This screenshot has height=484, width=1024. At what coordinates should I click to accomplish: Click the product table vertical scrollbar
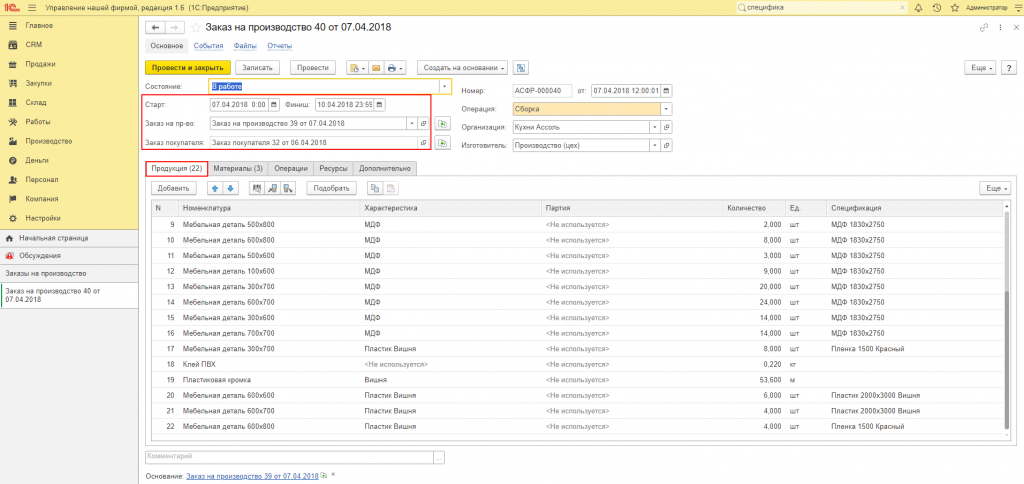1006,320
